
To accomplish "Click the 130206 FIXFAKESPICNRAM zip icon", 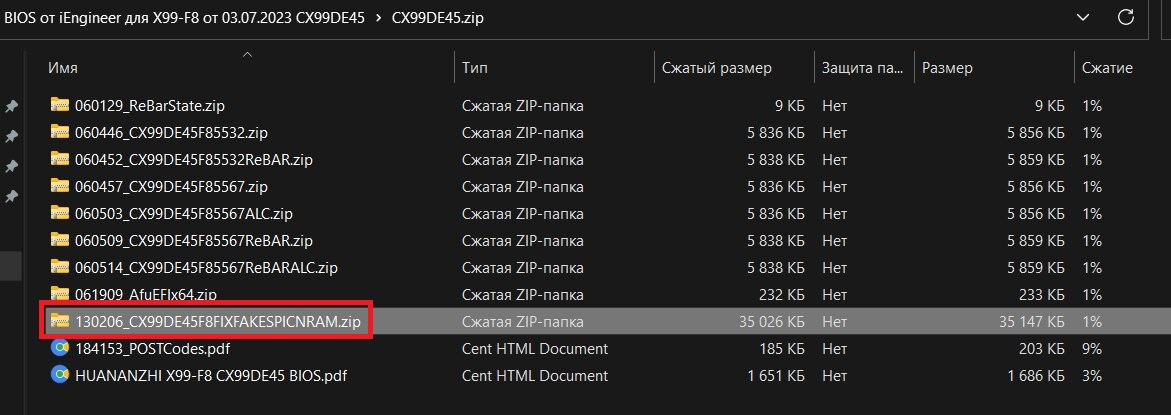I will [60, 321].
